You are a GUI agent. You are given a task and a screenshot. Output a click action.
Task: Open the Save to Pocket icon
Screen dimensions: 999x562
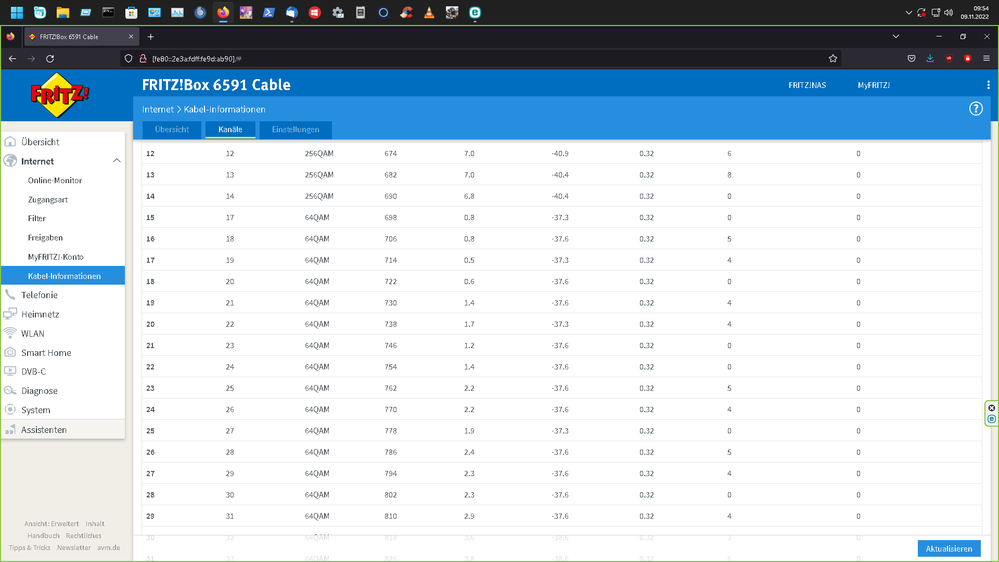(x=912, y=59)
